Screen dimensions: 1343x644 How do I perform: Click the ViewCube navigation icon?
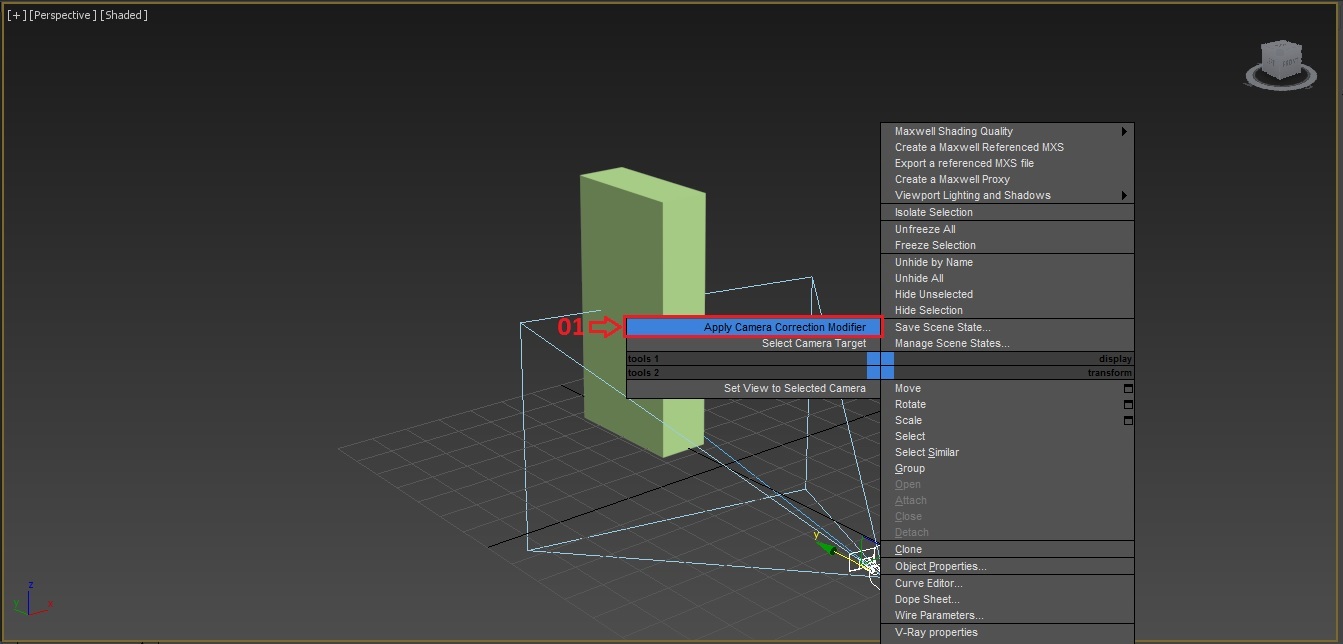[x=1280, y=60]
